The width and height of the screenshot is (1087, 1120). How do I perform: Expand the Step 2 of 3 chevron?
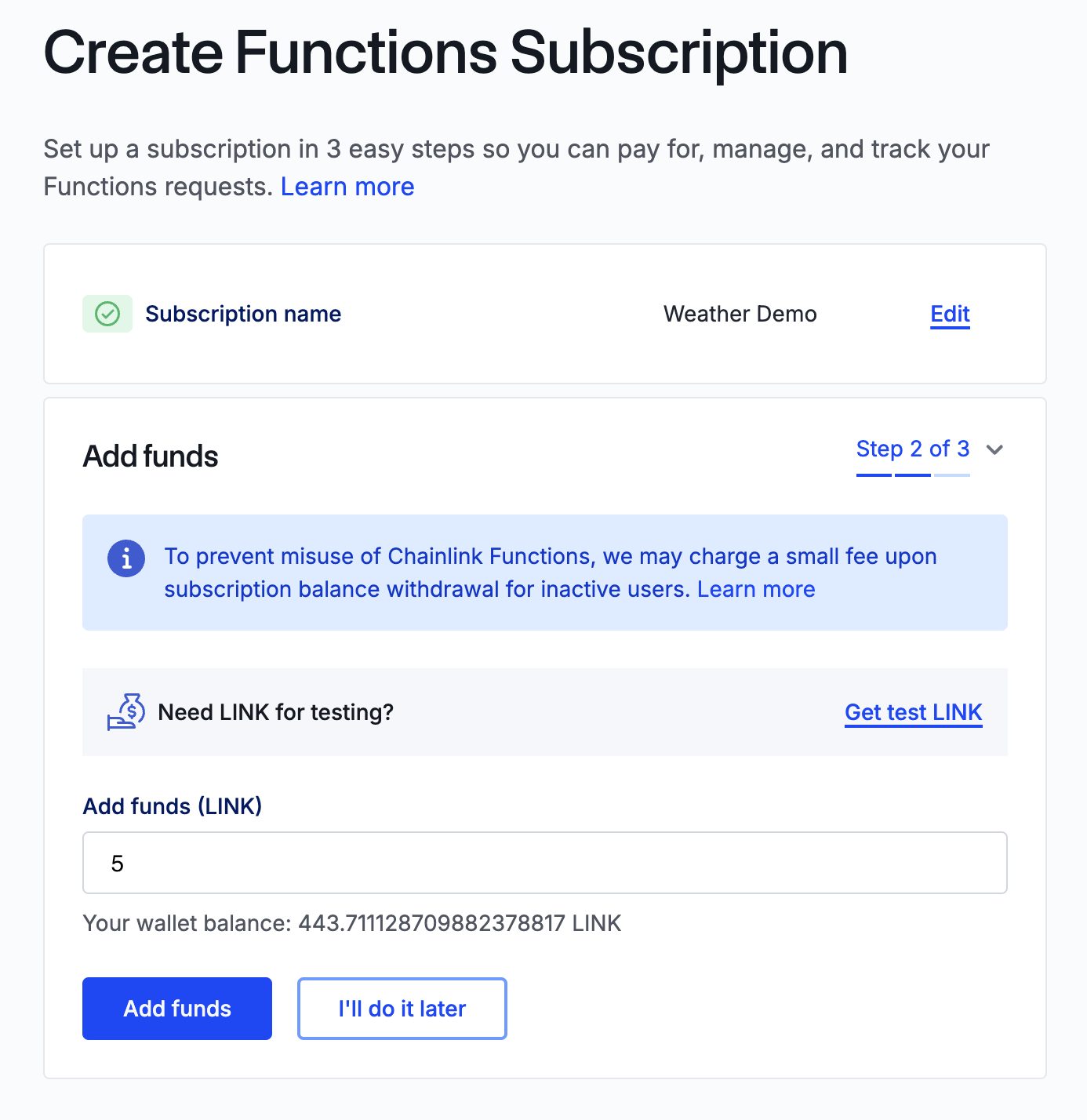click(994, 449)
